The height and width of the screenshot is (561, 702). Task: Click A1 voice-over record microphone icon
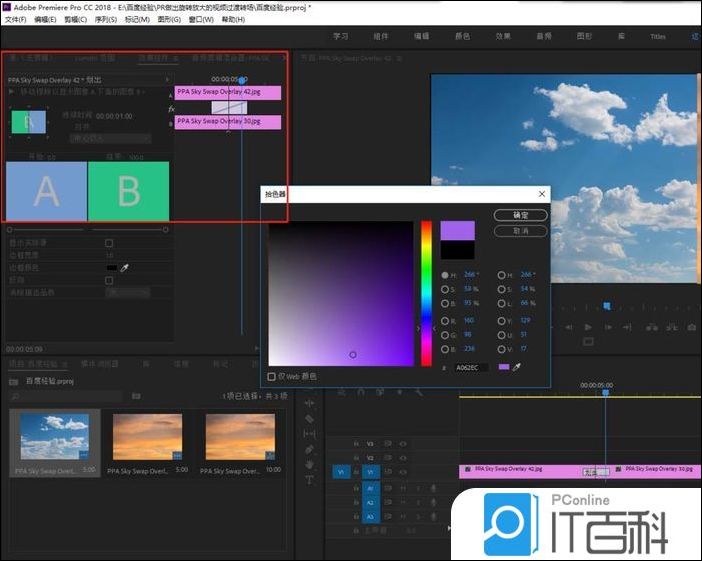(434, 488)
